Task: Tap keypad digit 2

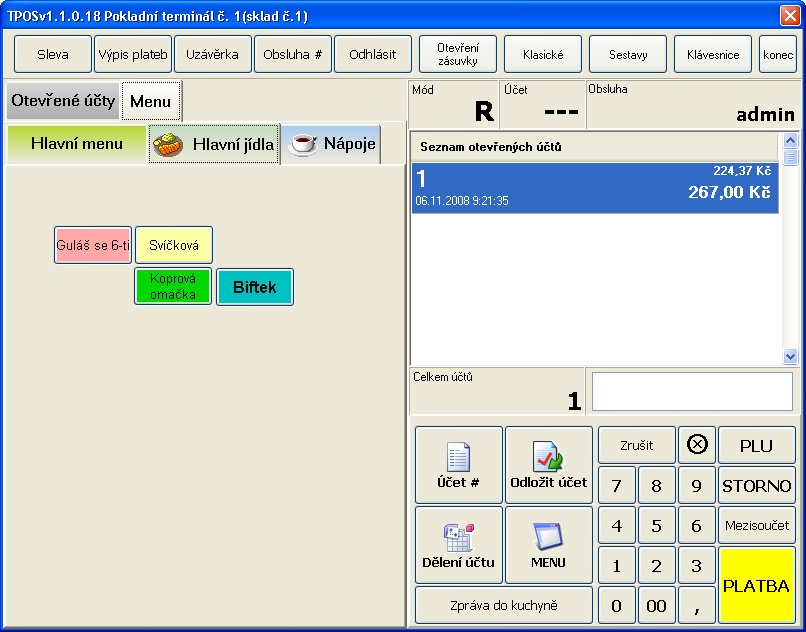Action: 656,565
